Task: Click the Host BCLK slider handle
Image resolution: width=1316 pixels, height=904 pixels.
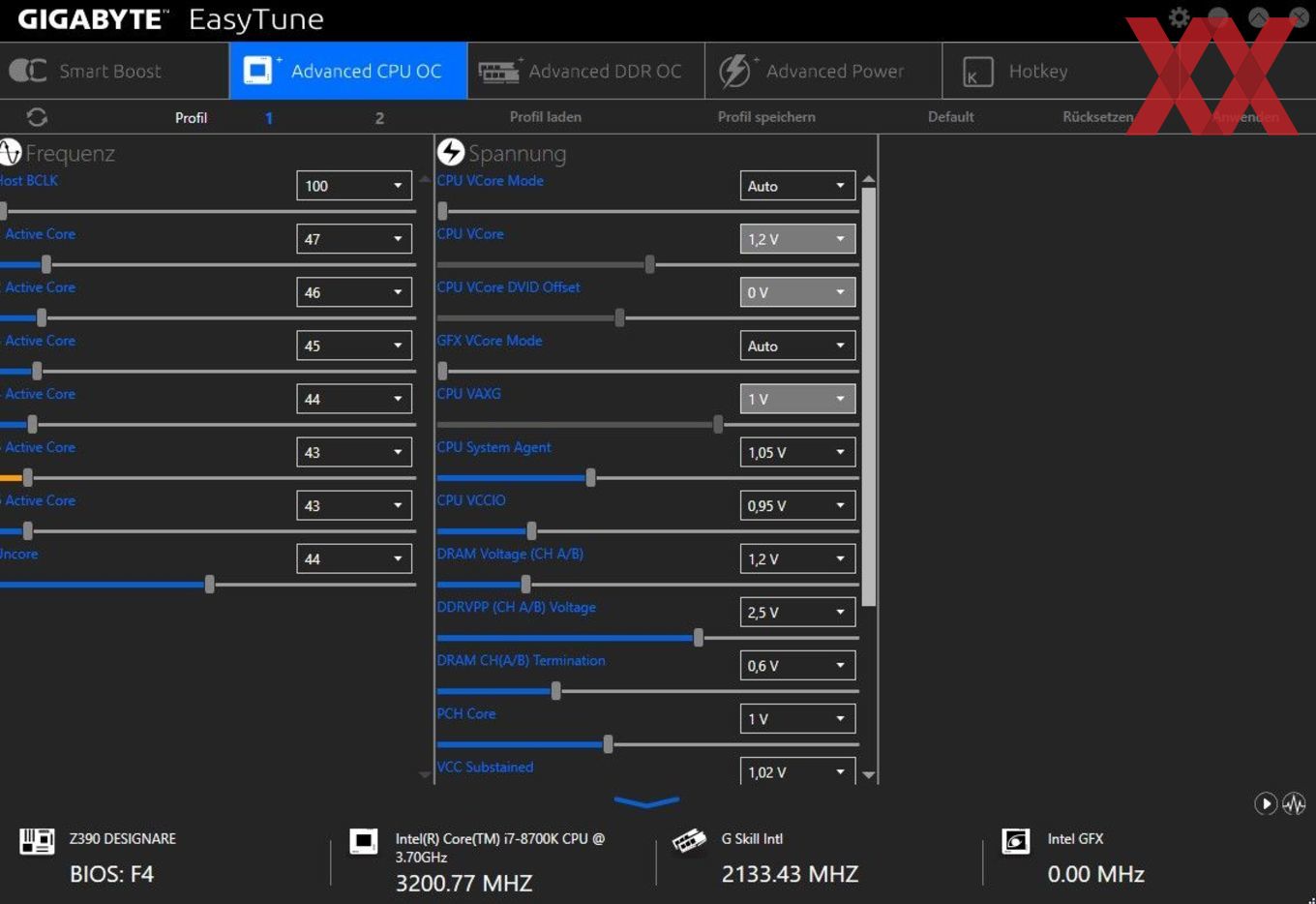Action: 3,211
